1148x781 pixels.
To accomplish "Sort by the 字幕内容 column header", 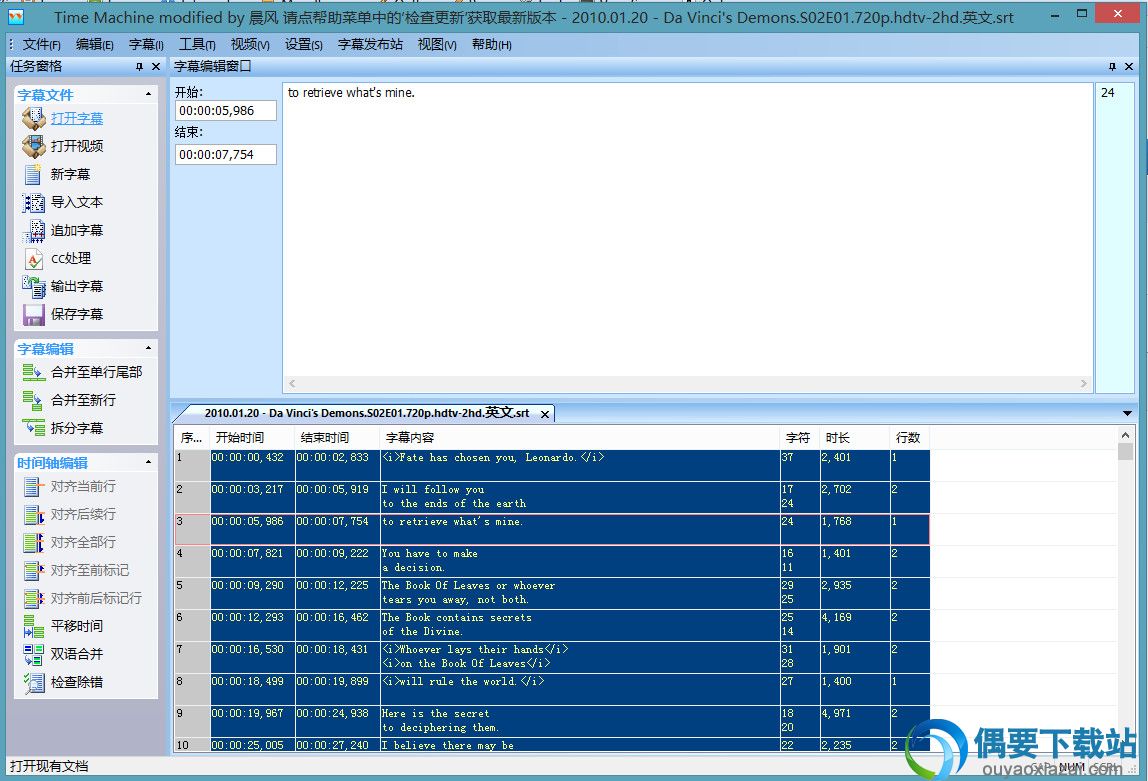I will coord(580,438).
